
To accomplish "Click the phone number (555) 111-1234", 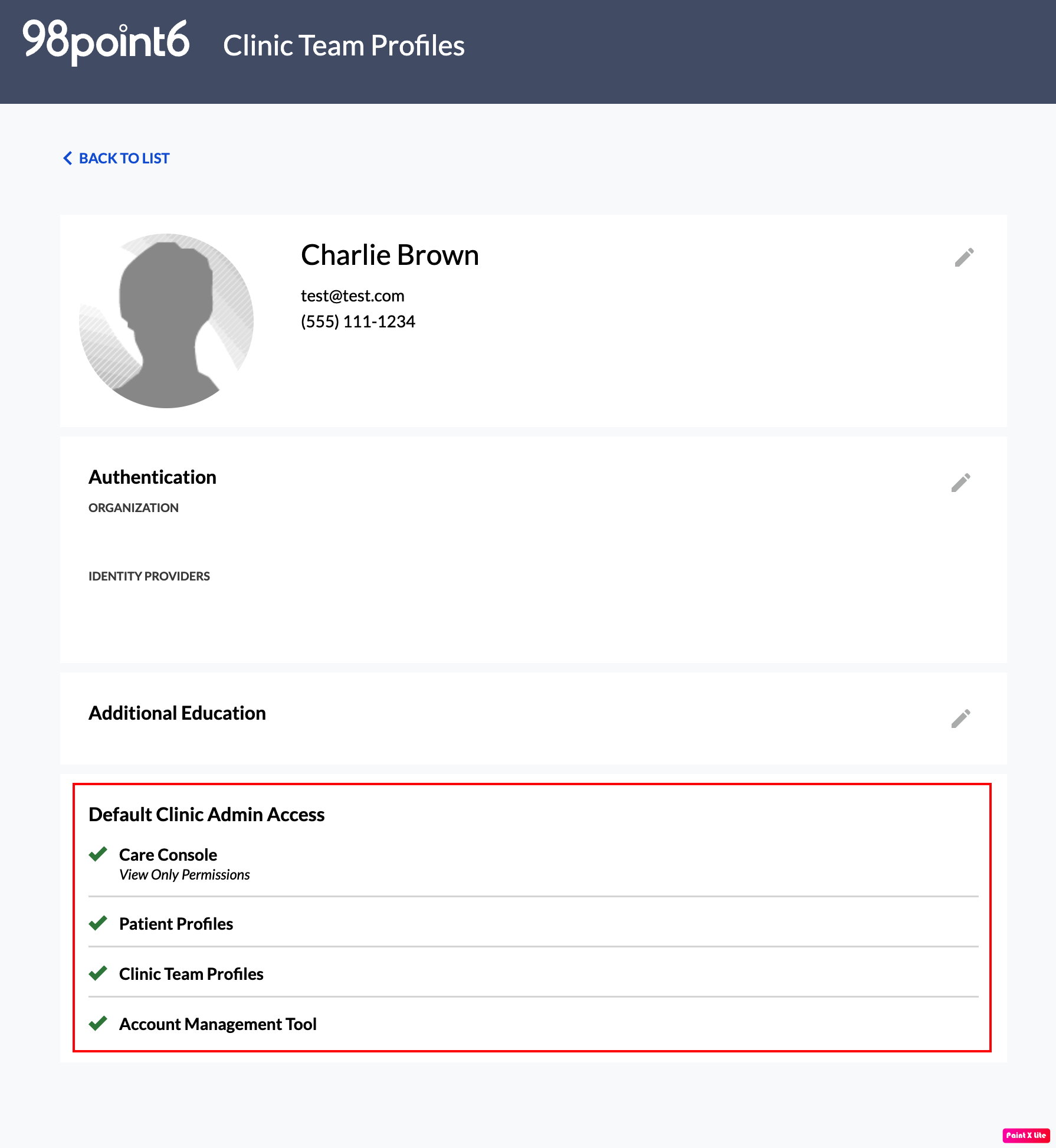I will [x=358, y=322].
